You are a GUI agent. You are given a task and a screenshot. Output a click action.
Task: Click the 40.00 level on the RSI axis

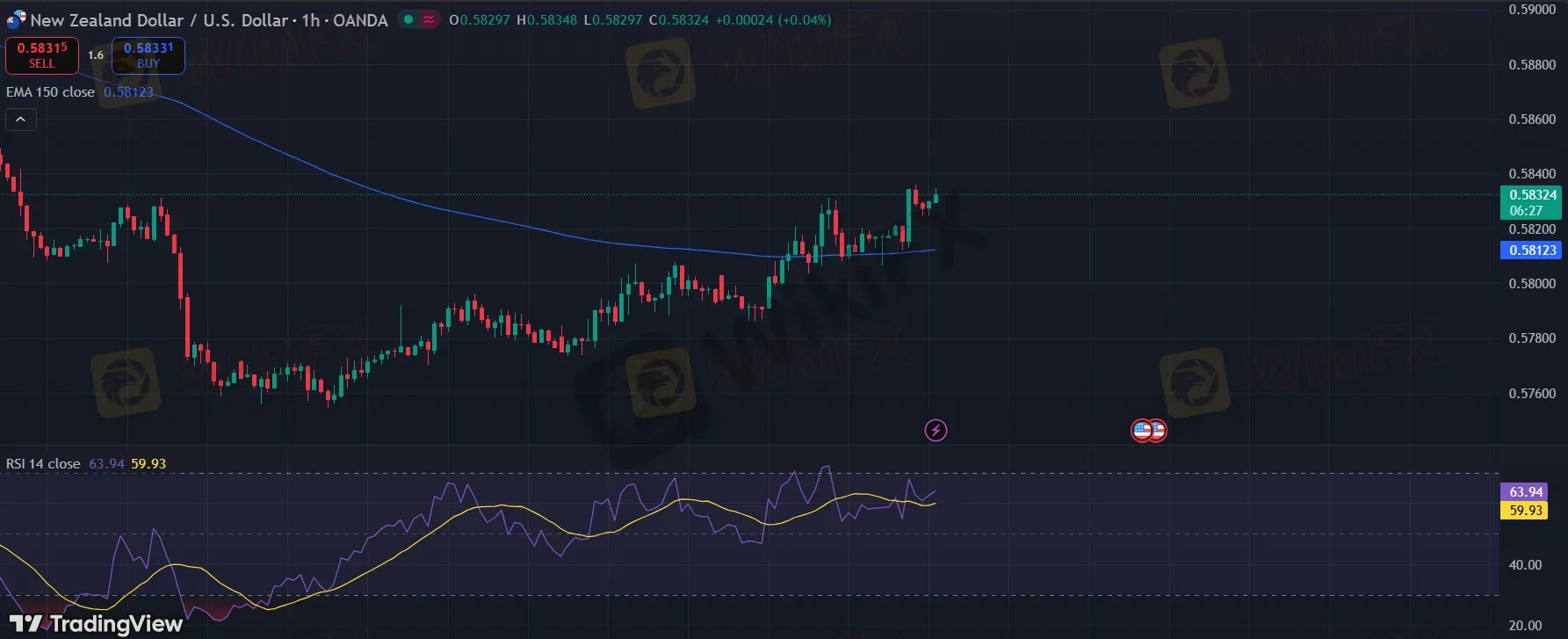pos(1525,565)
